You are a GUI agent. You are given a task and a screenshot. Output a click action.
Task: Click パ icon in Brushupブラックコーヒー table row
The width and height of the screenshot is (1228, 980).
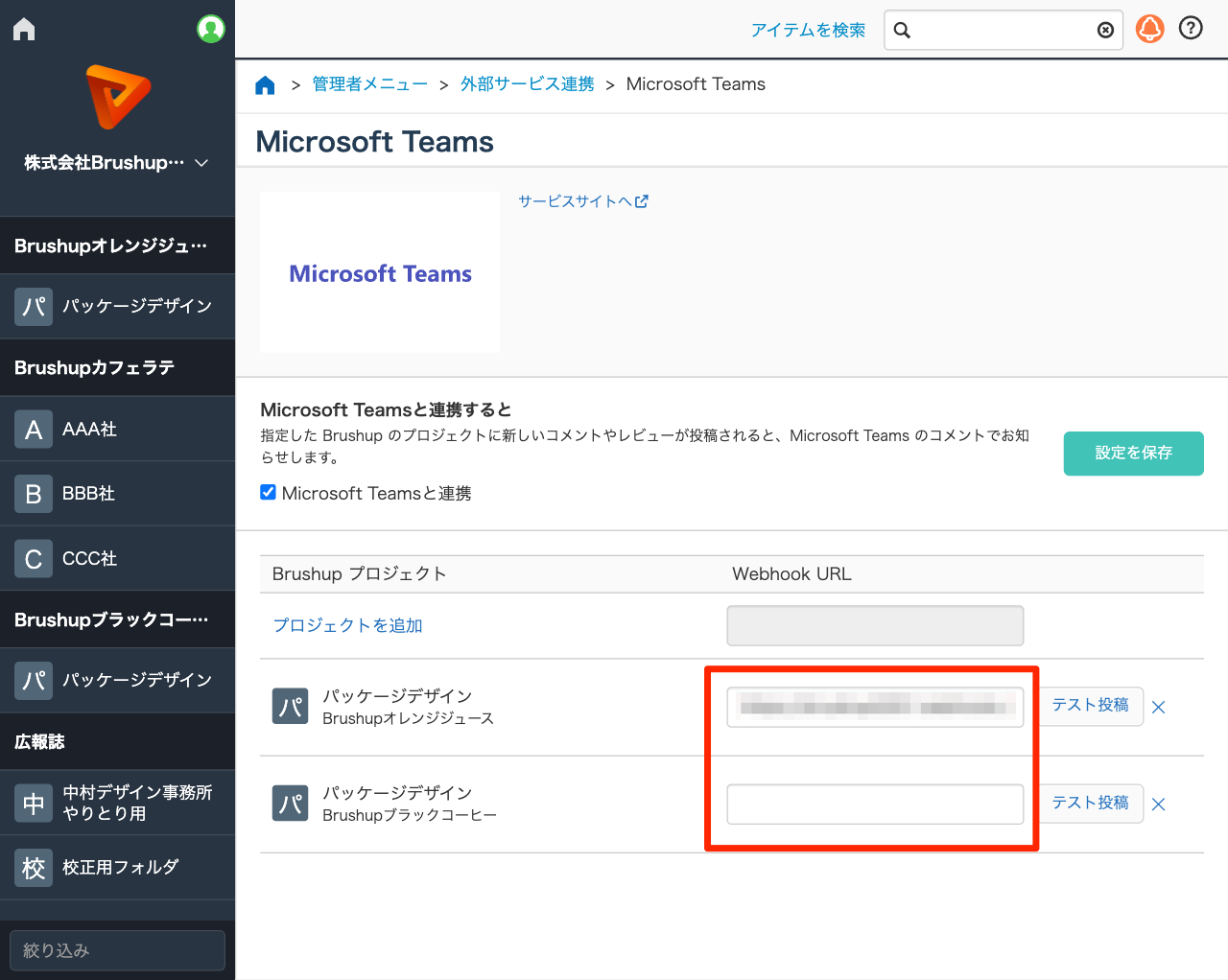pyautogui.click(x=291, y=804)
